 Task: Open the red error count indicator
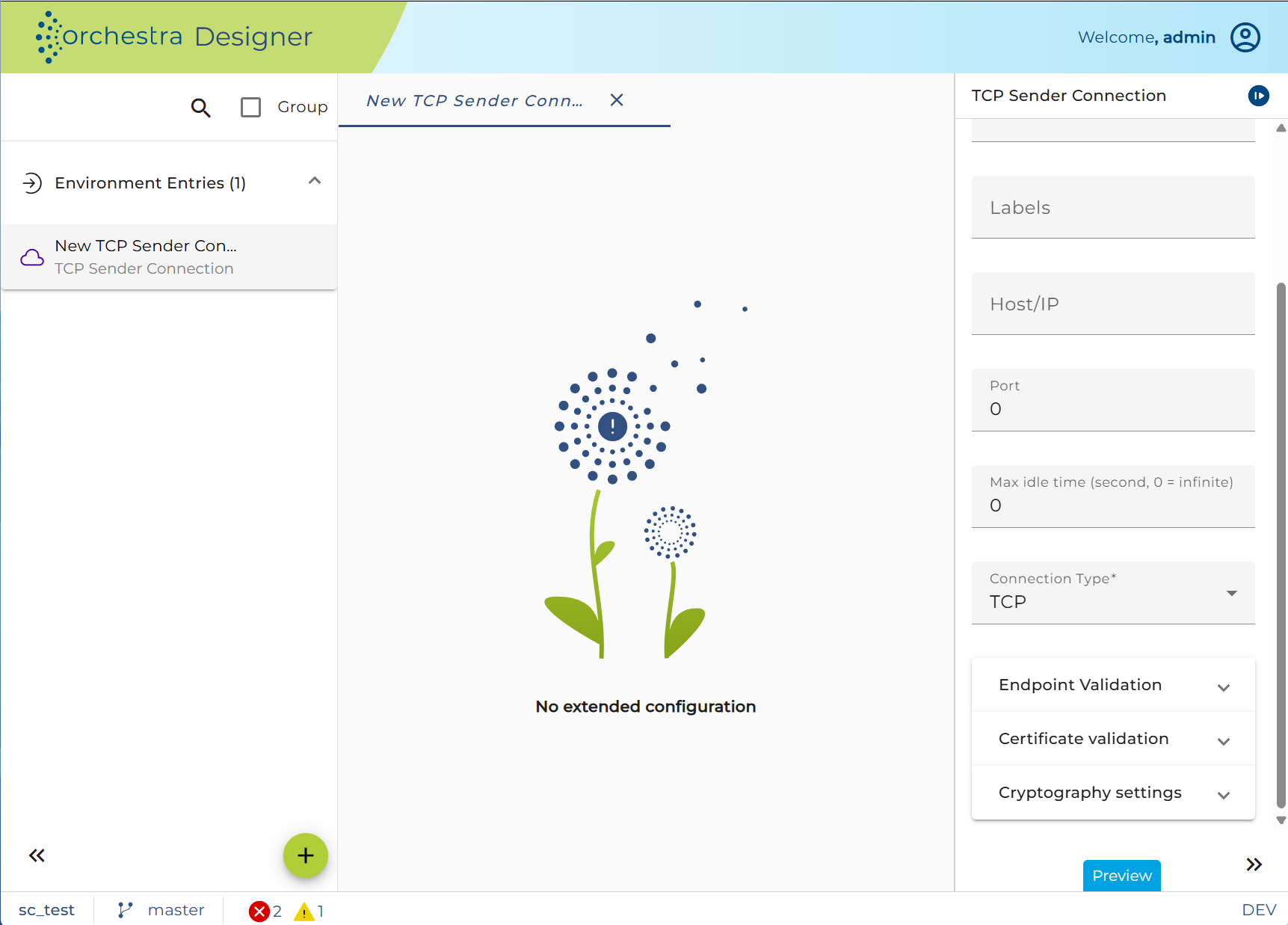coord(265,912)
